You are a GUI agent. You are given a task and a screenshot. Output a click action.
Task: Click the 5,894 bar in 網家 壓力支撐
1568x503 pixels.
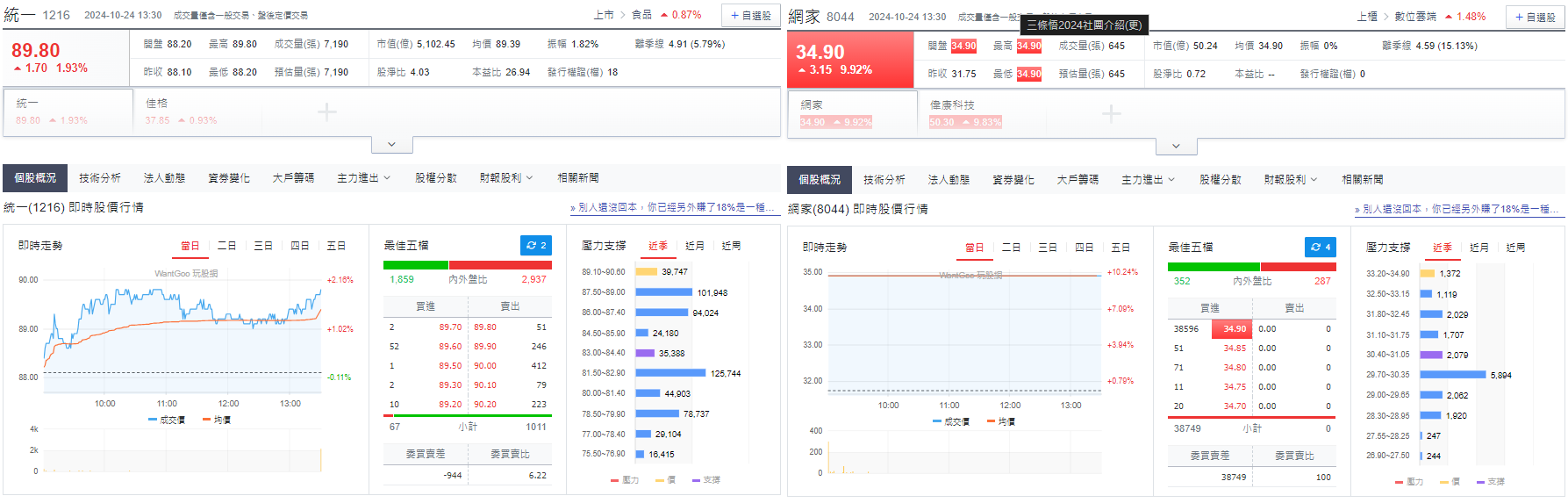tap(1453, 375)
